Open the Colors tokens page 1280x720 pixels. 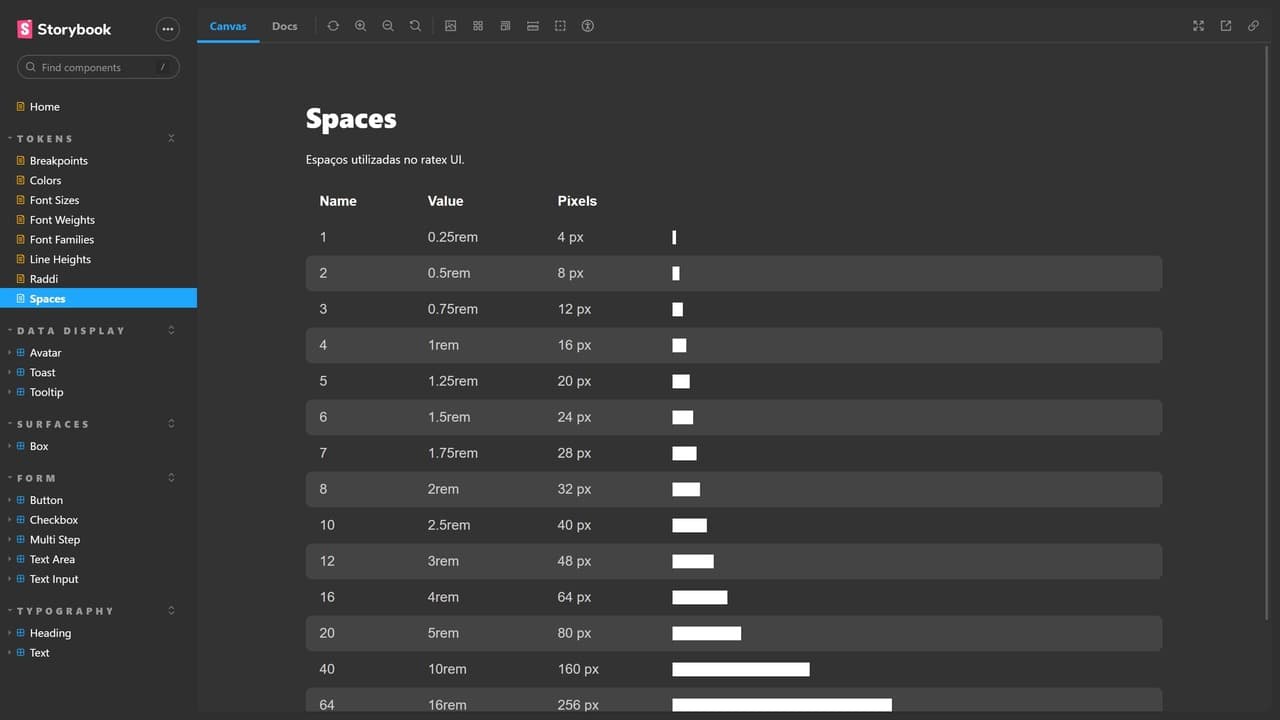point(45,181)
